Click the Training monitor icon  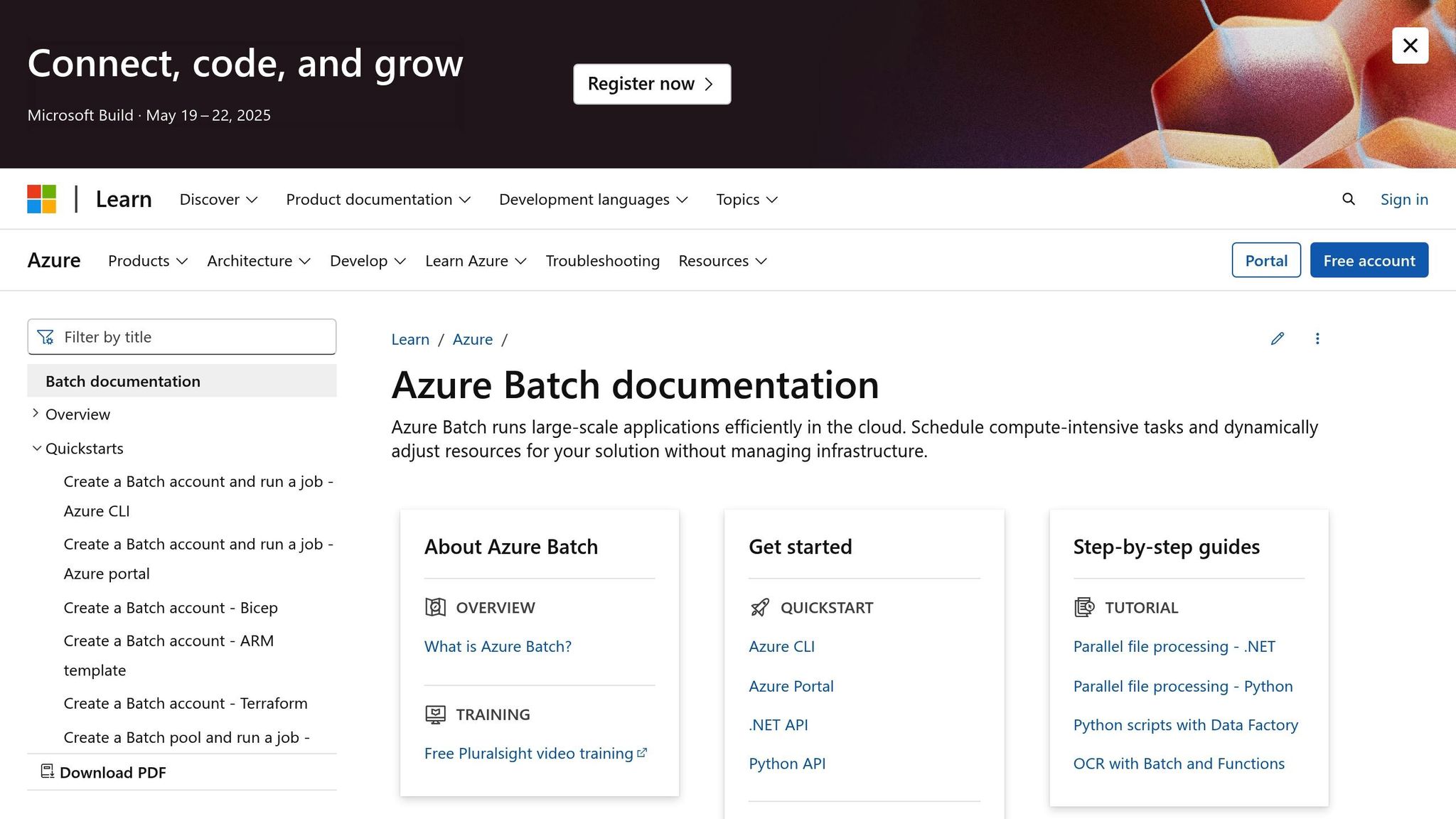435,714
